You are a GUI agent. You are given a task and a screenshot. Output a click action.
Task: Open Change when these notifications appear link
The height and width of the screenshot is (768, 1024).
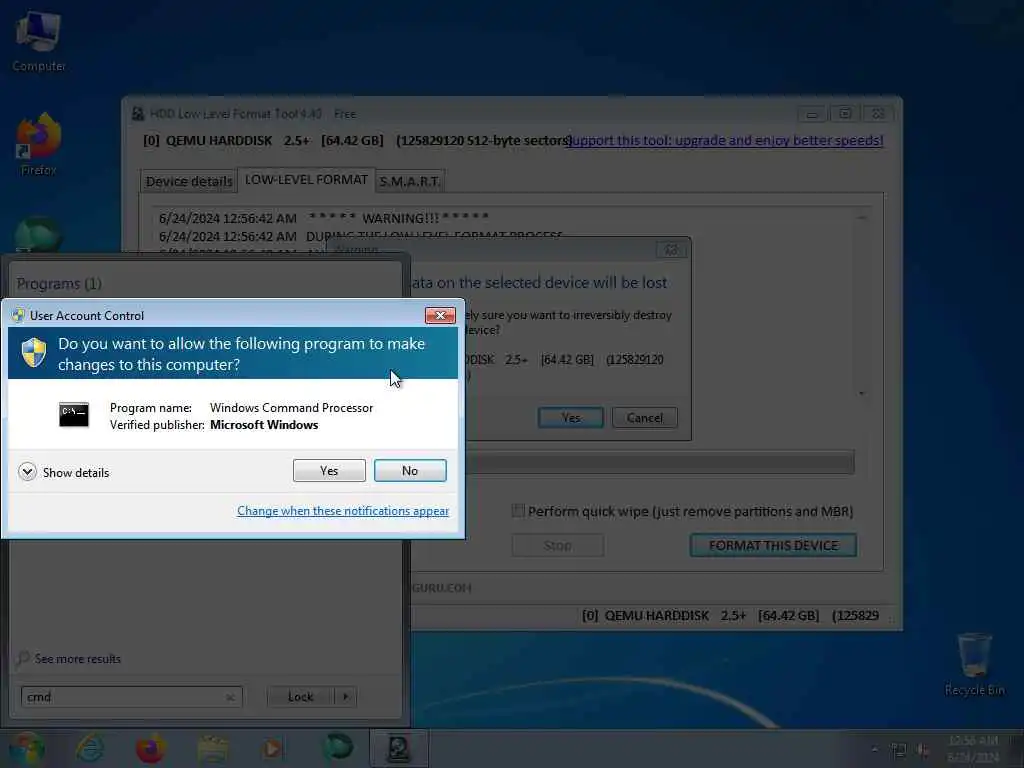(x=343, y=511)
